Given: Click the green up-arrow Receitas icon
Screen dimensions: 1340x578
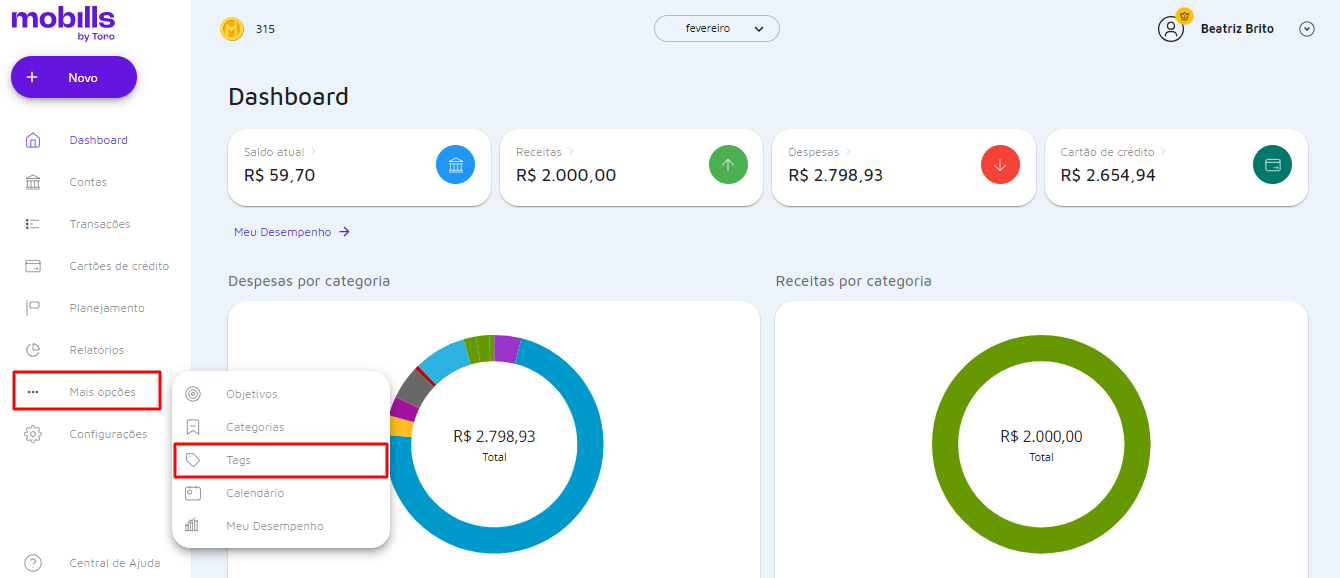Looking at the screenshot, I should (x=728, y=165).
